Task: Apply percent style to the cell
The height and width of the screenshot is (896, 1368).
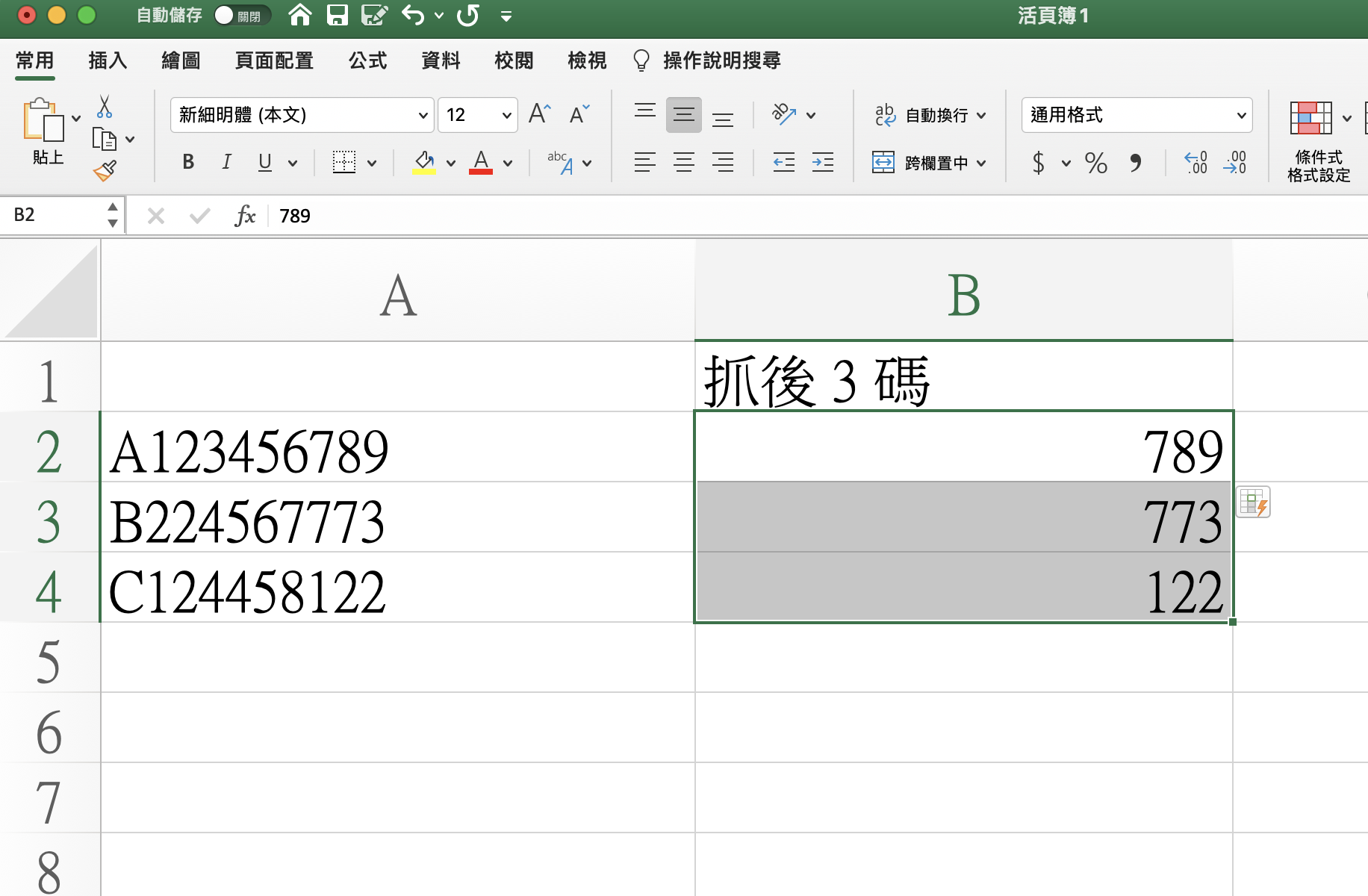Action: click(1096, 162)
